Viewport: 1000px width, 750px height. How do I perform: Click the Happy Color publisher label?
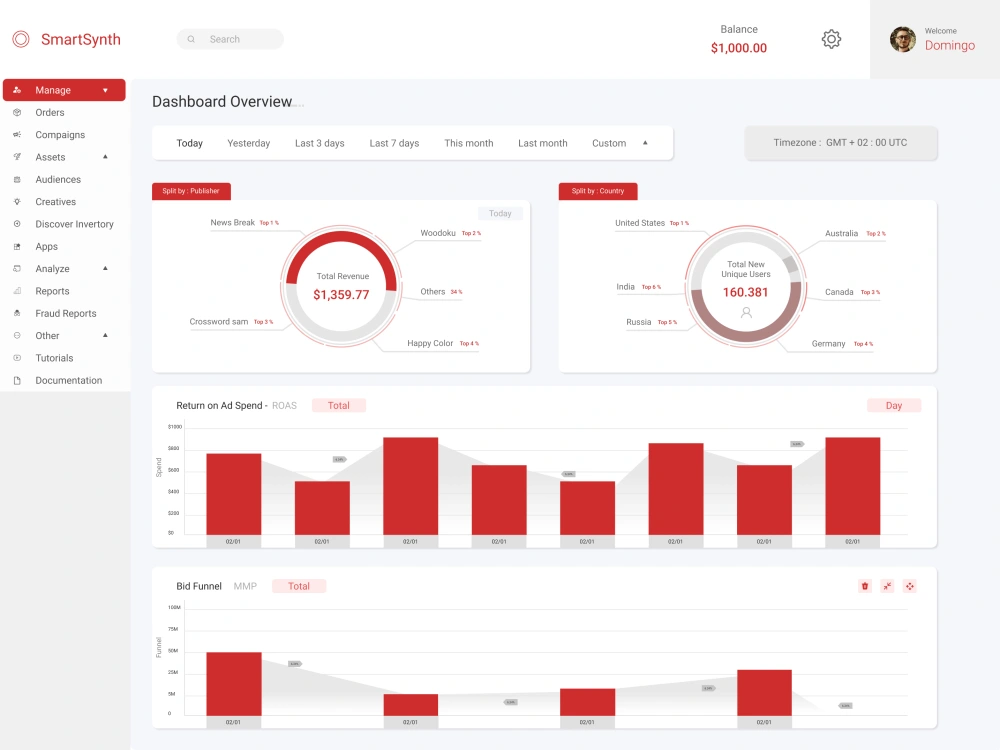click(430, 343)
